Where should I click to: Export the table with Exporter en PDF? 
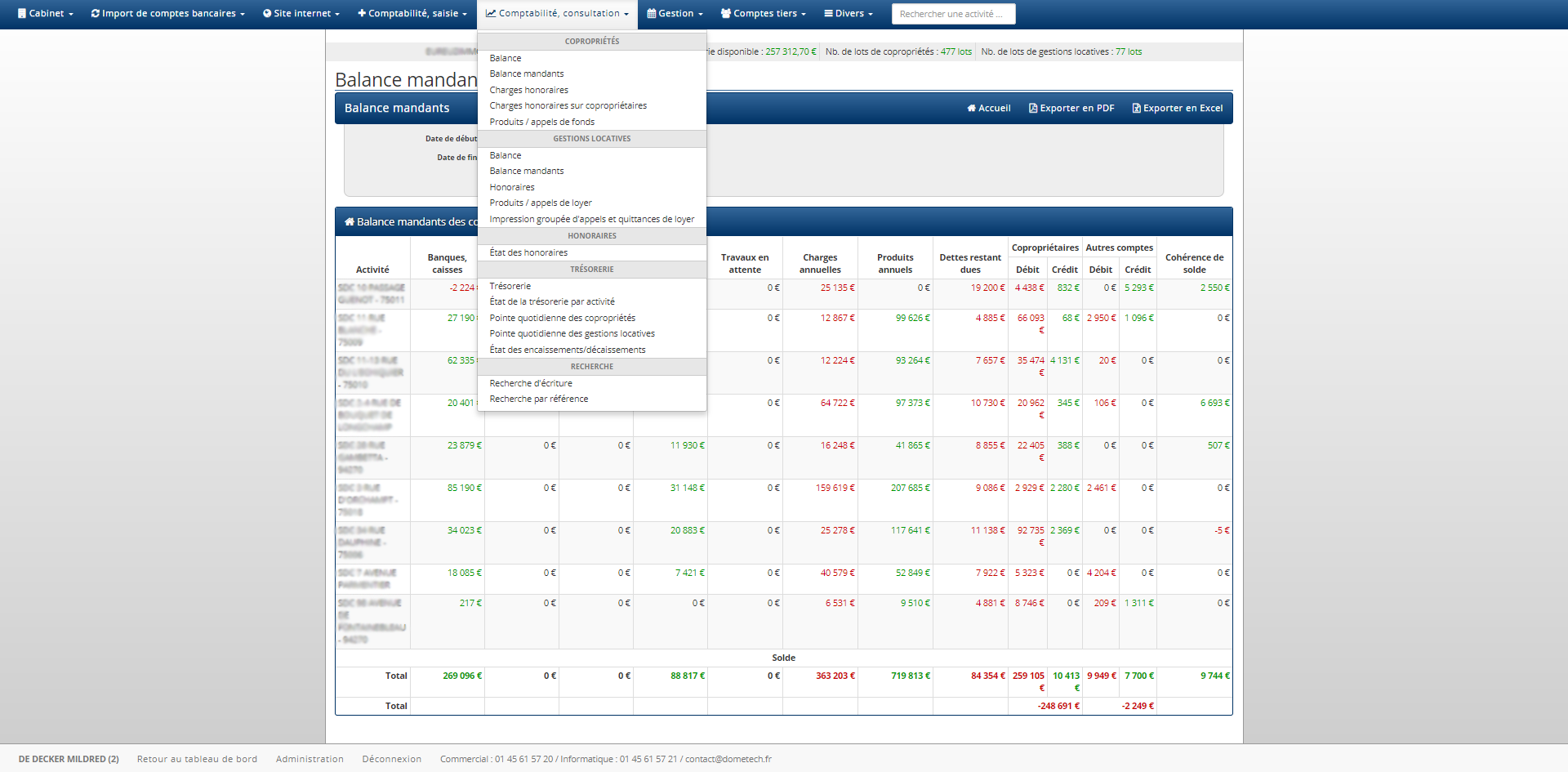click(1071, 109)
